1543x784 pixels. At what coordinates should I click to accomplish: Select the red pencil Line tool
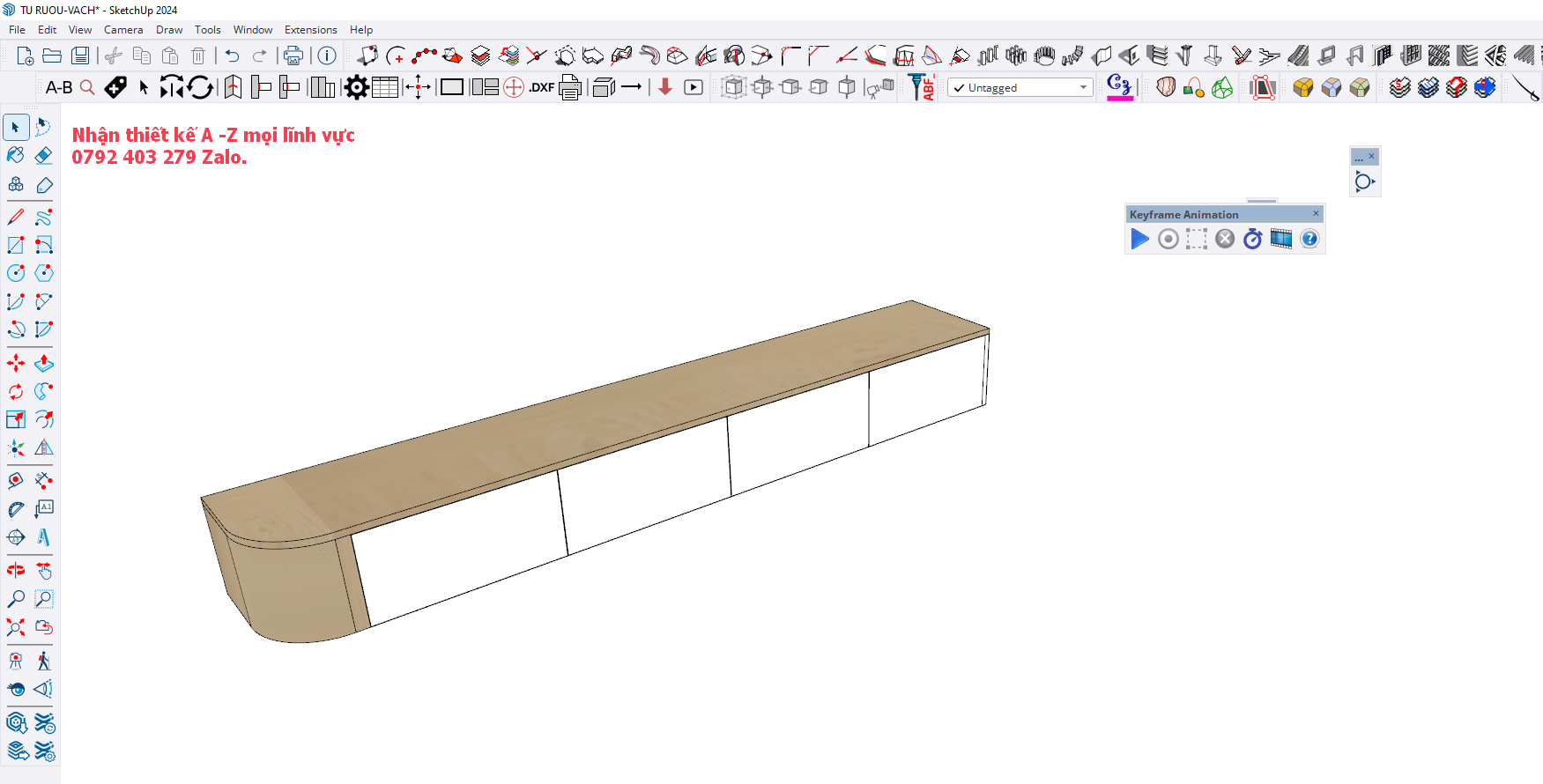16,217
